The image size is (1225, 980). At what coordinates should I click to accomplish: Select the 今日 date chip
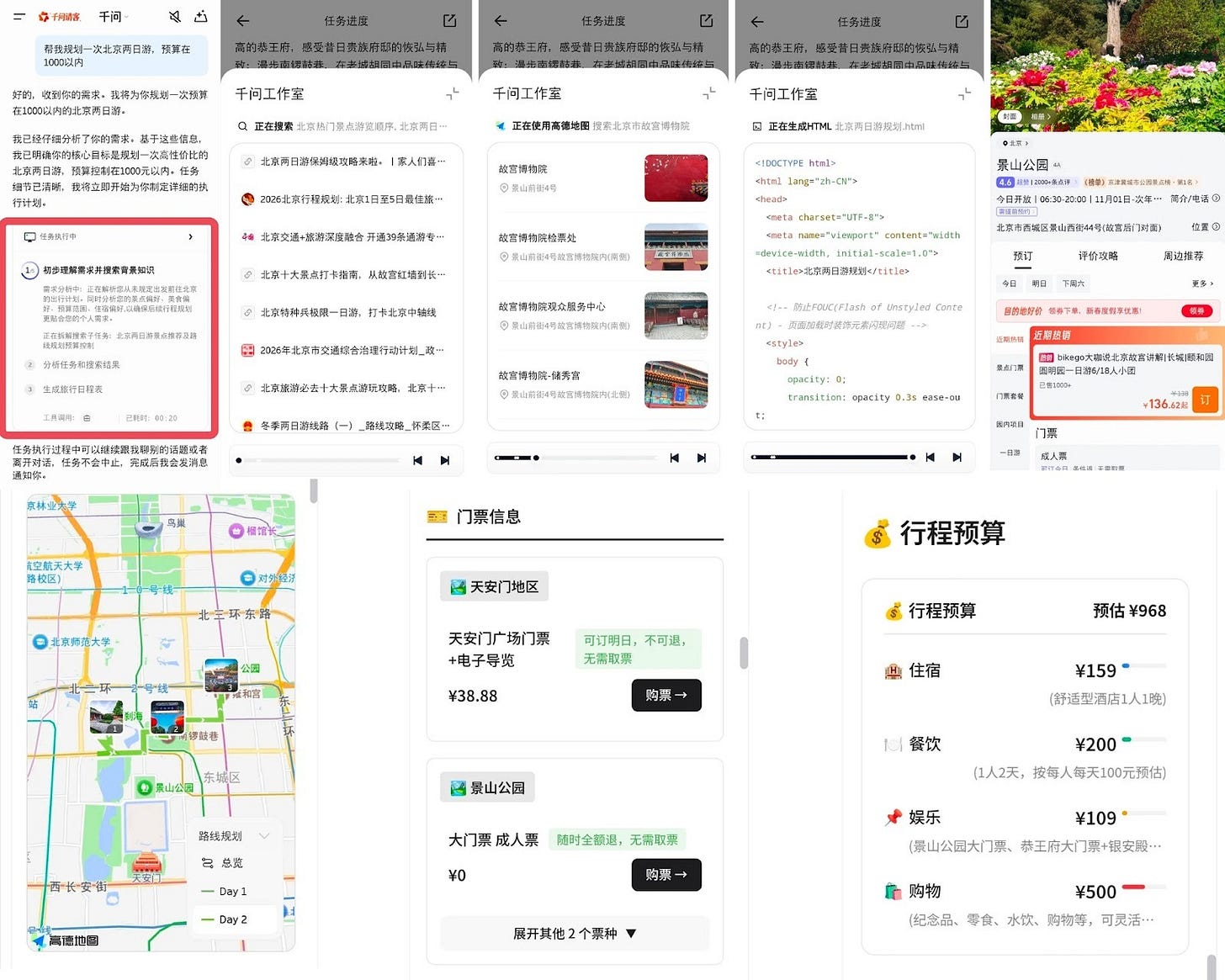tap(1009, 283)
